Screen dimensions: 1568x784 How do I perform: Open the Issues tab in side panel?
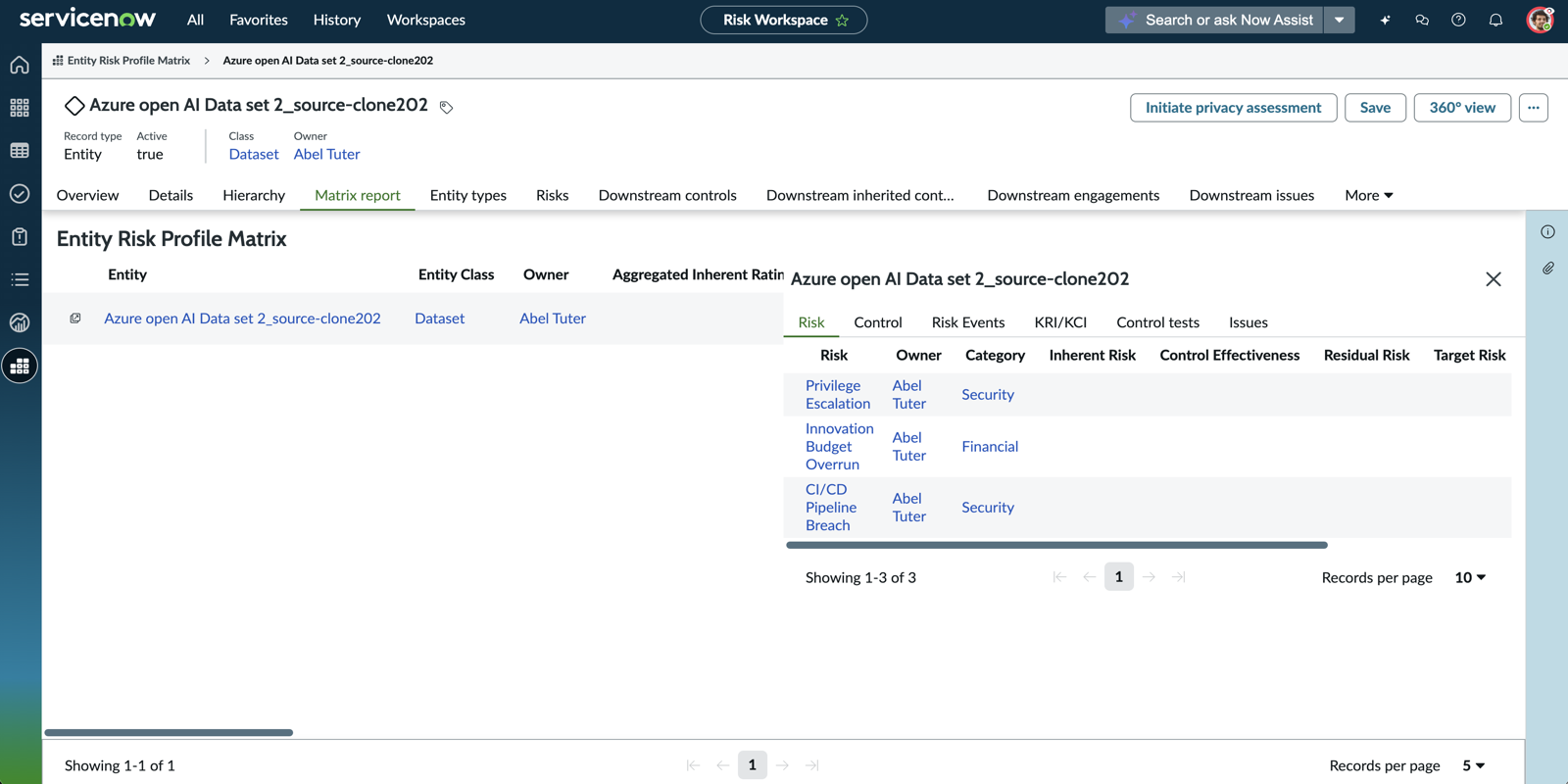coord(1249,322)
